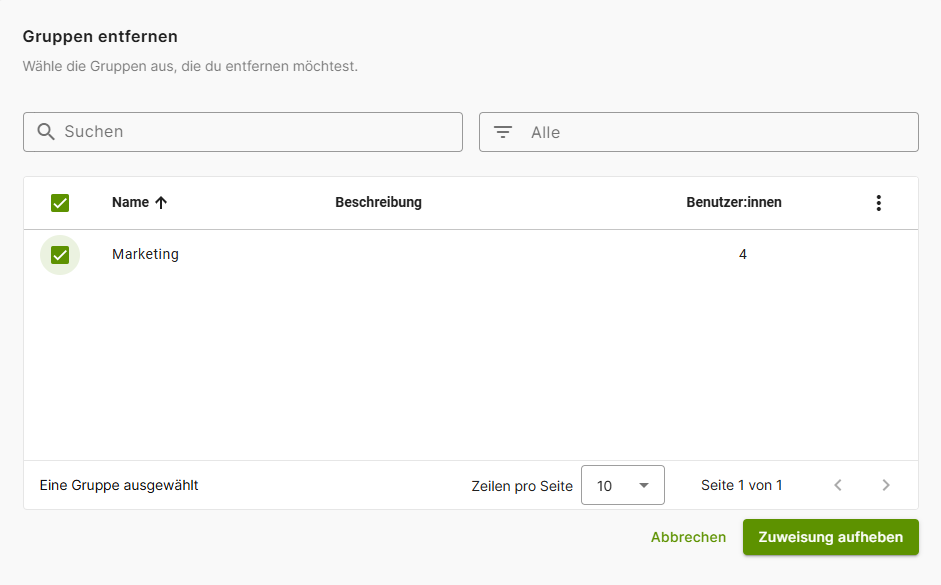Screen dimensions: 941x585
Task: Select the Marketing group name
Action: coord(145,254)
